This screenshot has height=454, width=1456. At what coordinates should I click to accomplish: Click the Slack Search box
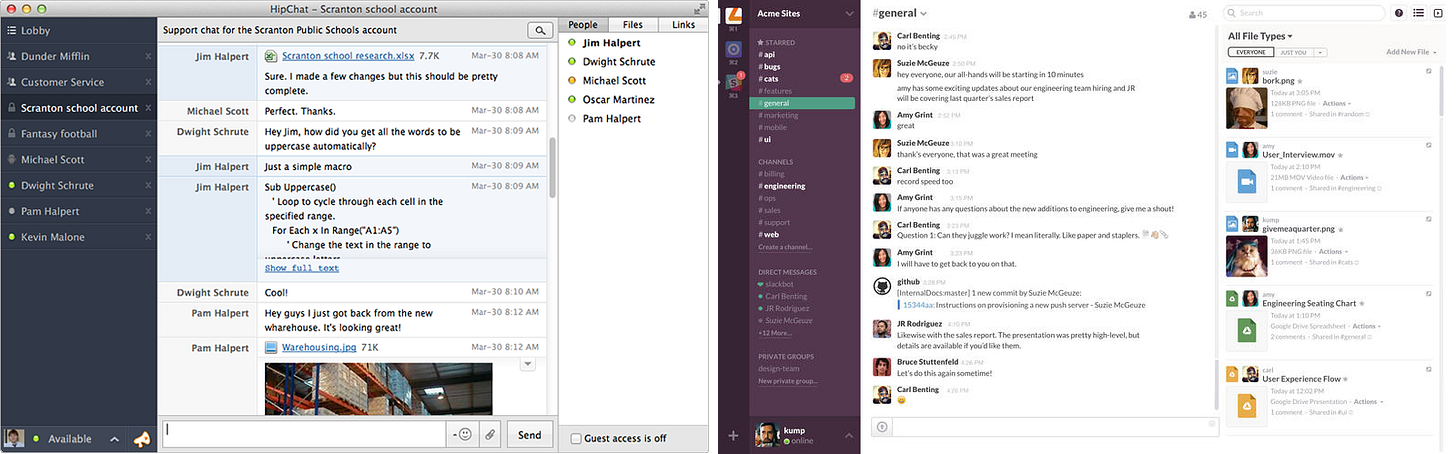click(1304, 13)
